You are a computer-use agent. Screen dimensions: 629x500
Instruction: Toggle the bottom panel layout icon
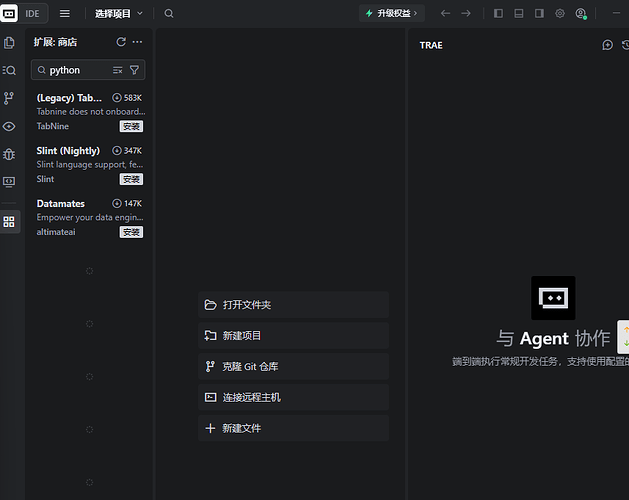coord(519,14)
